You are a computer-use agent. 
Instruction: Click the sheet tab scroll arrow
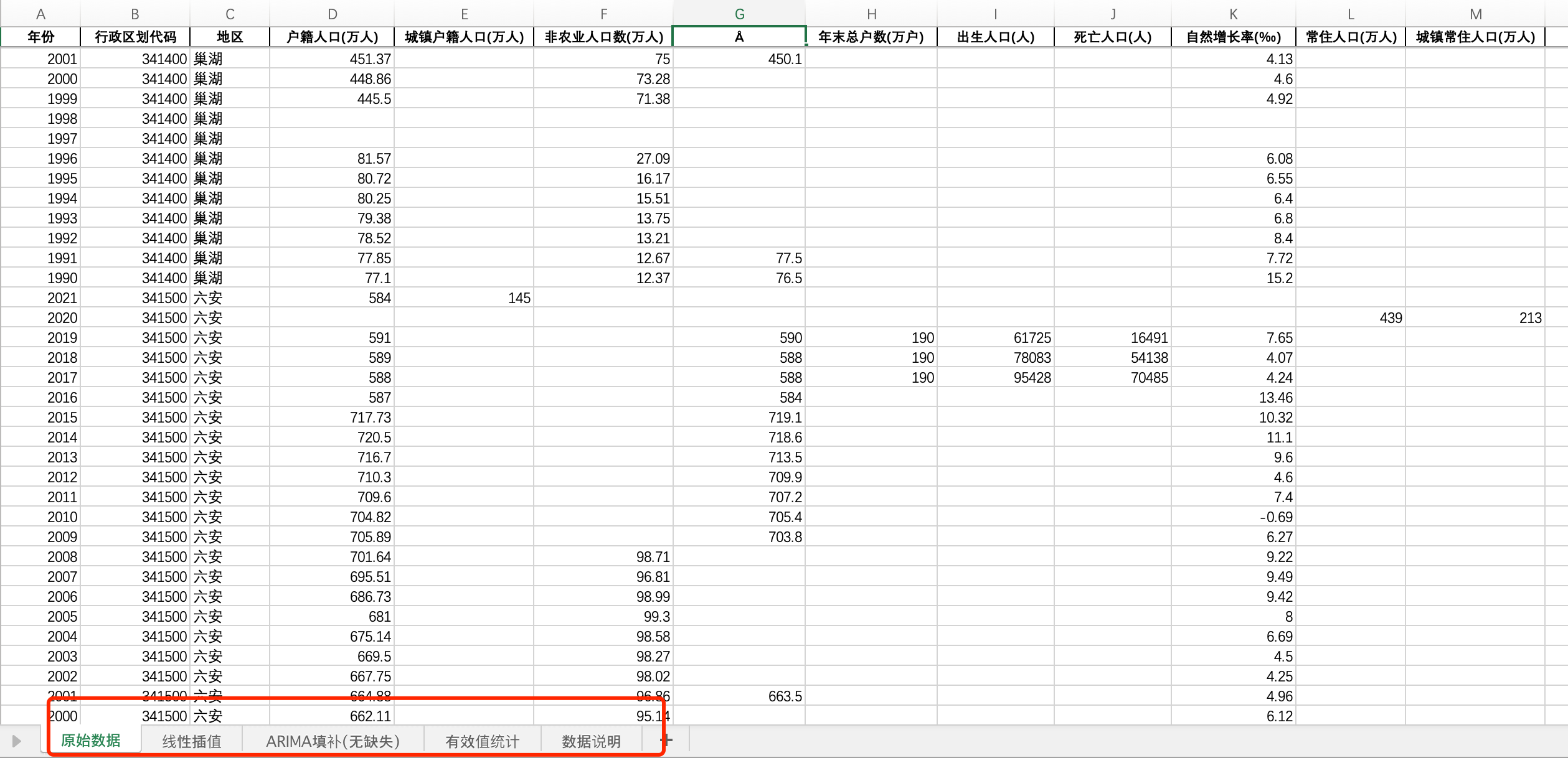click(x=17, y=741)
